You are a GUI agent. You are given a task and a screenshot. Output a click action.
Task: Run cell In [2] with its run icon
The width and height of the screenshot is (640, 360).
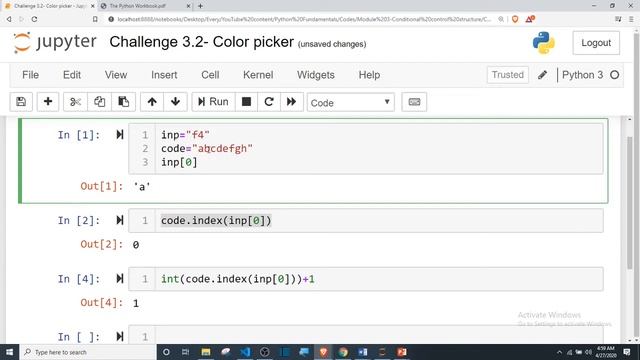(x=120, y=220)
